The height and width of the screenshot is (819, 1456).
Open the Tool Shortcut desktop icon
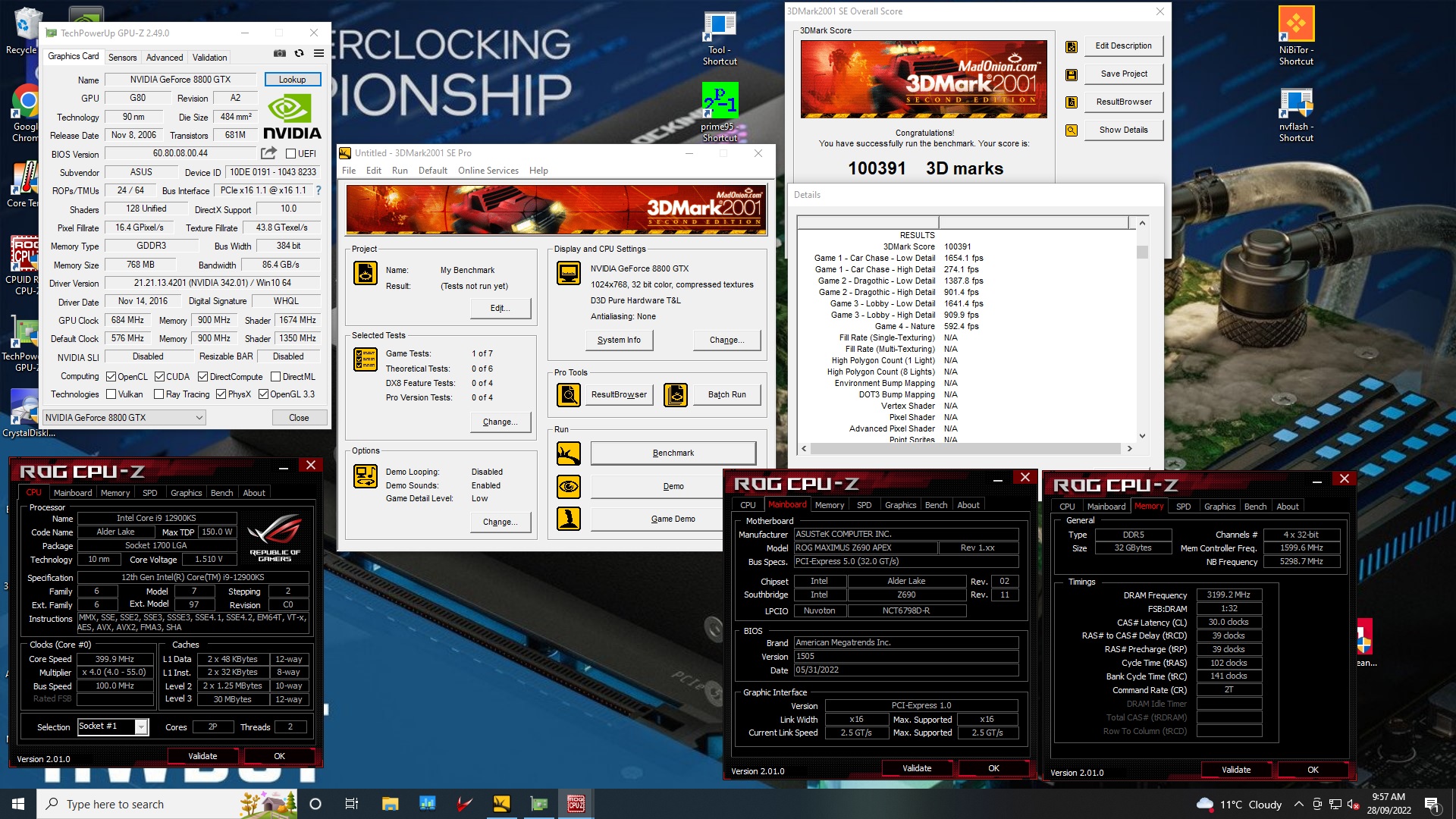(720, 38)
